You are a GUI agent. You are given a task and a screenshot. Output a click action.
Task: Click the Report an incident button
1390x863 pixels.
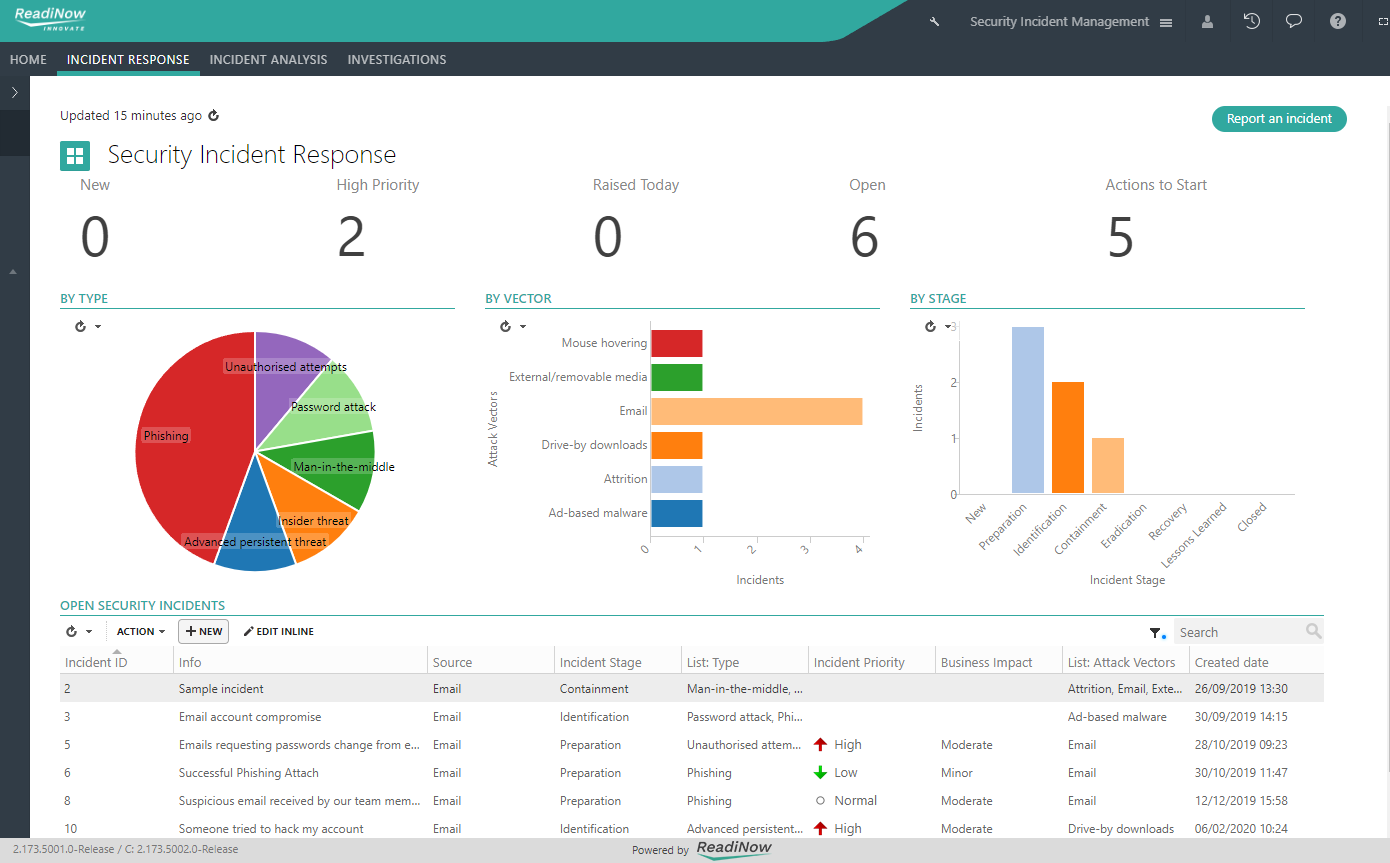coord(1279,119)
